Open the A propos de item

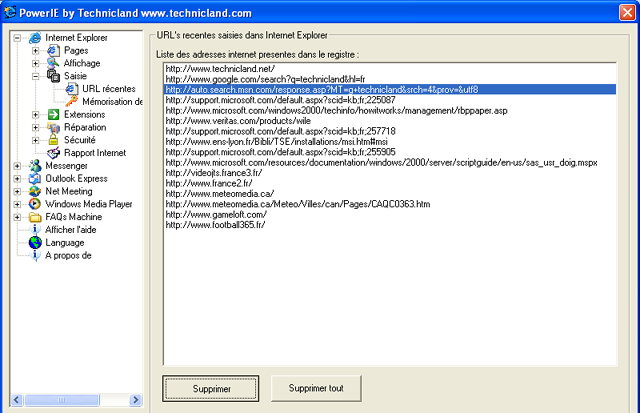pyautogui.click(x=68, y=255)
